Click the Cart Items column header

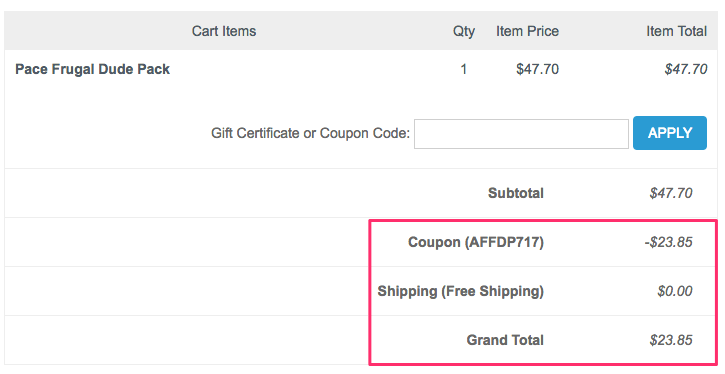pyautogui.click(x=224, y=31)
